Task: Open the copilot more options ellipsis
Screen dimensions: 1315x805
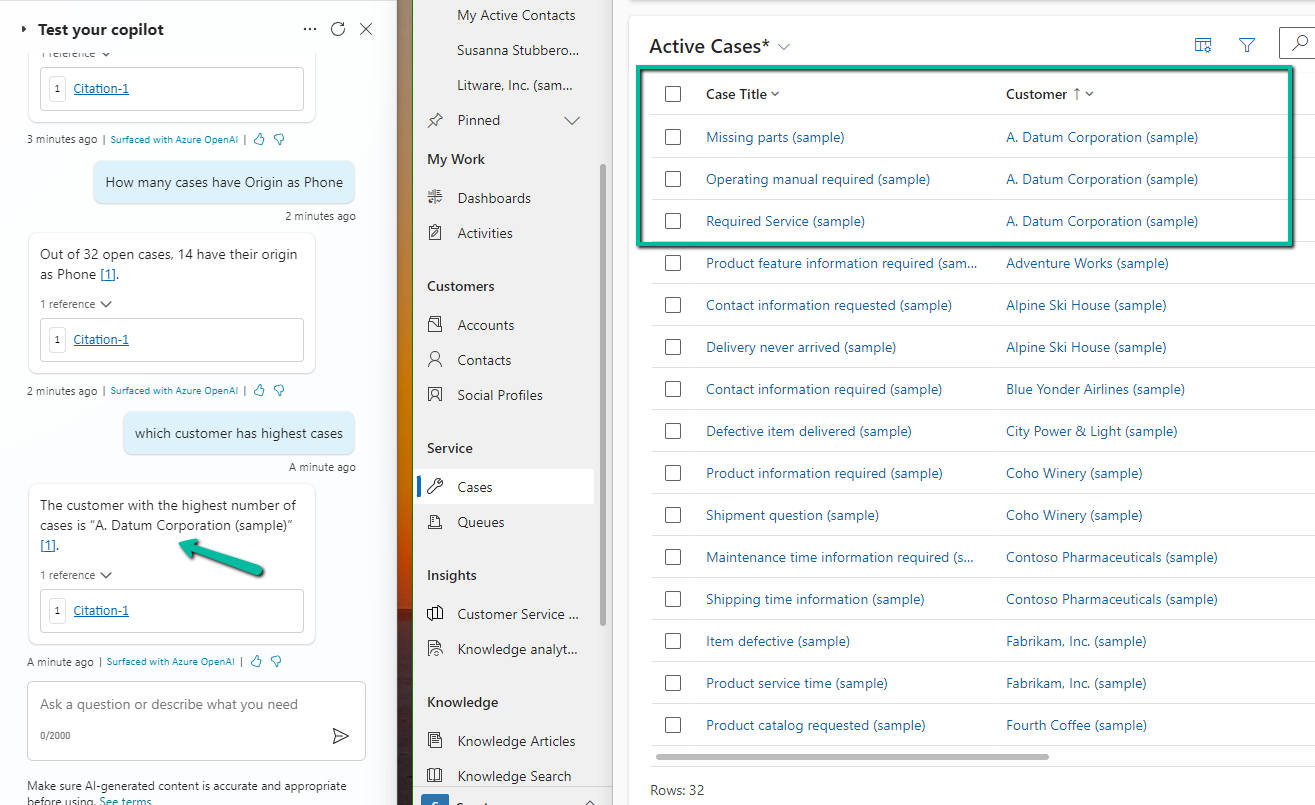Action: click(x=310, y=29)
